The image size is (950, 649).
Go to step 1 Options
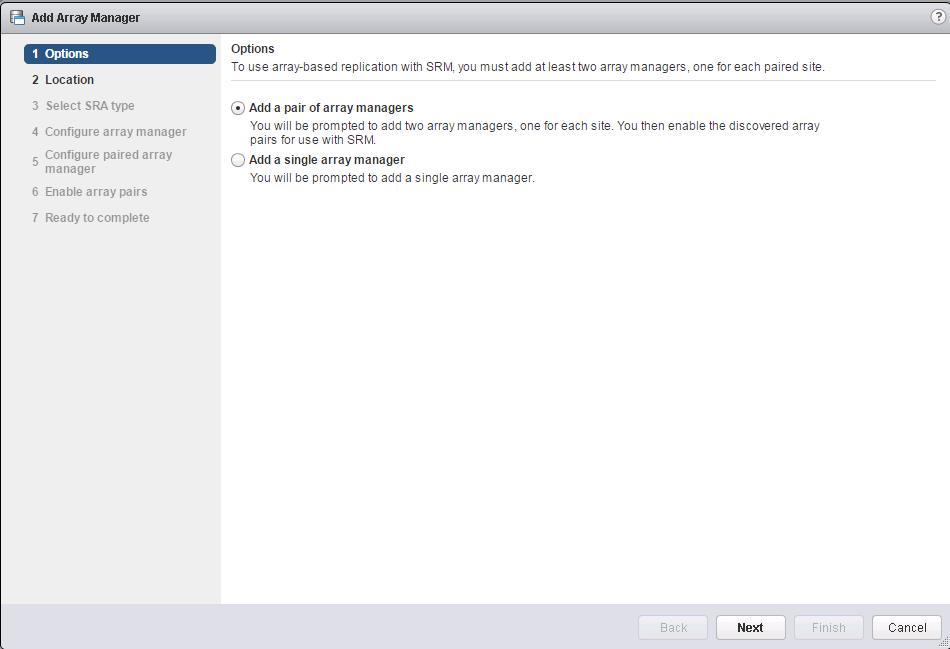pyautogui.click(x=120, y=53)
